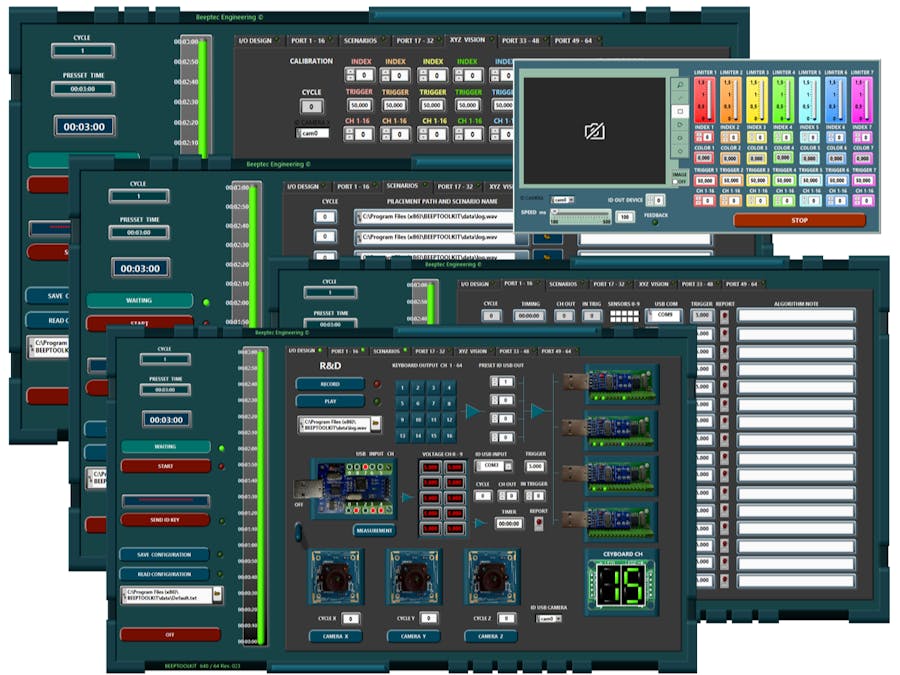Image resolution: width=900 pixels, height=675 pixels.
Task: Click the SENSORS 0-9 indicator grid in Port 1-16 window
Action: click(624, 316)
